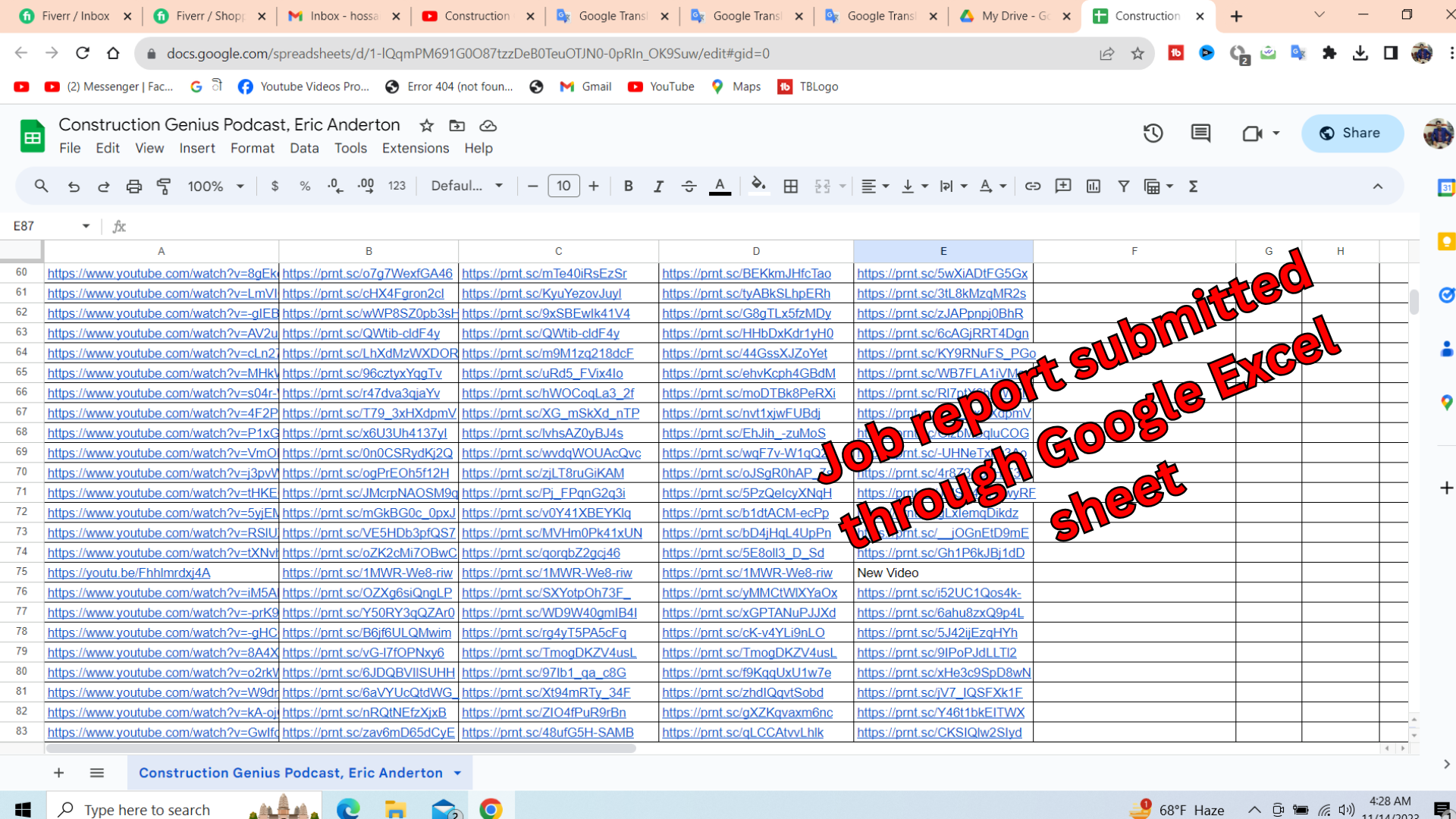This screenshot has width=1456, height=819.
Task: Open the zoom 100% dropdown
Action: (x=216, y=186)
